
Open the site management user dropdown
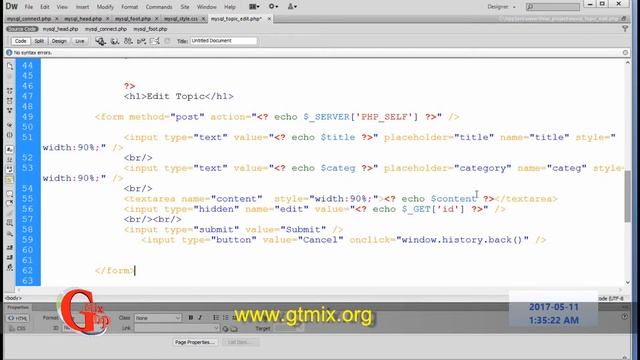click(x=292, y=7)
